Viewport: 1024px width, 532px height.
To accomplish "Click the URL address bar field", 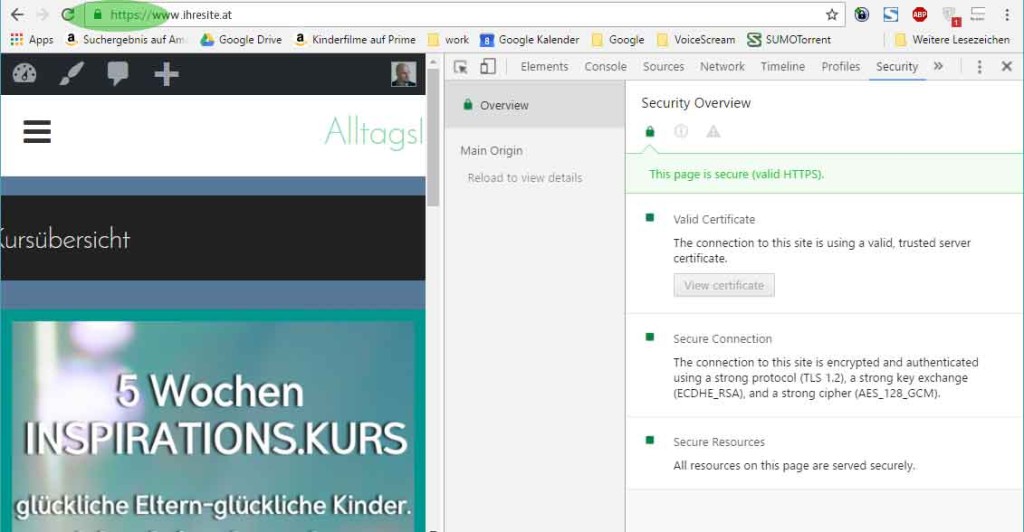I will 465,14.
